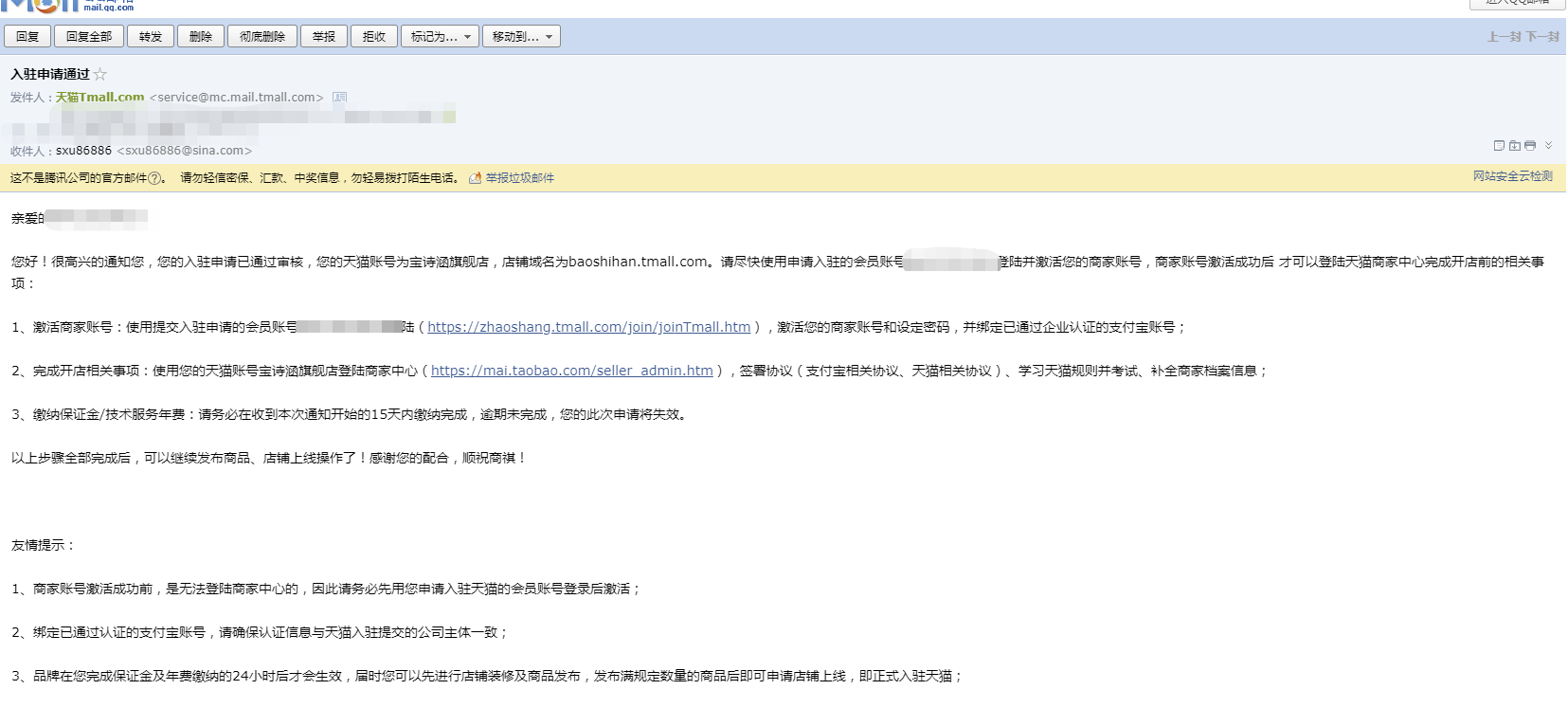This screenshot has height=708, width=1568.
Task: Click sender address service@mc.mail.tmall.com
Action: point(237,98)
